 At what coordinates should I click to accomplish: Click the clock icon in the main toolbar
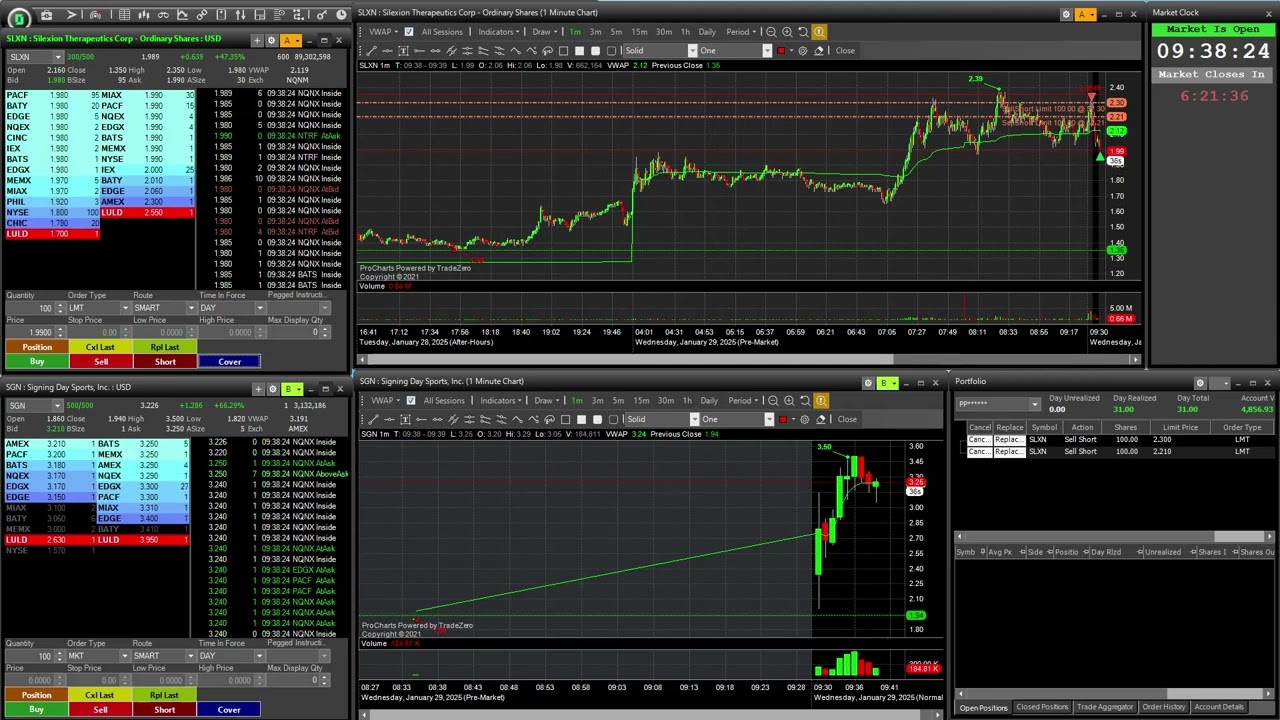click(x=341, y=15)
